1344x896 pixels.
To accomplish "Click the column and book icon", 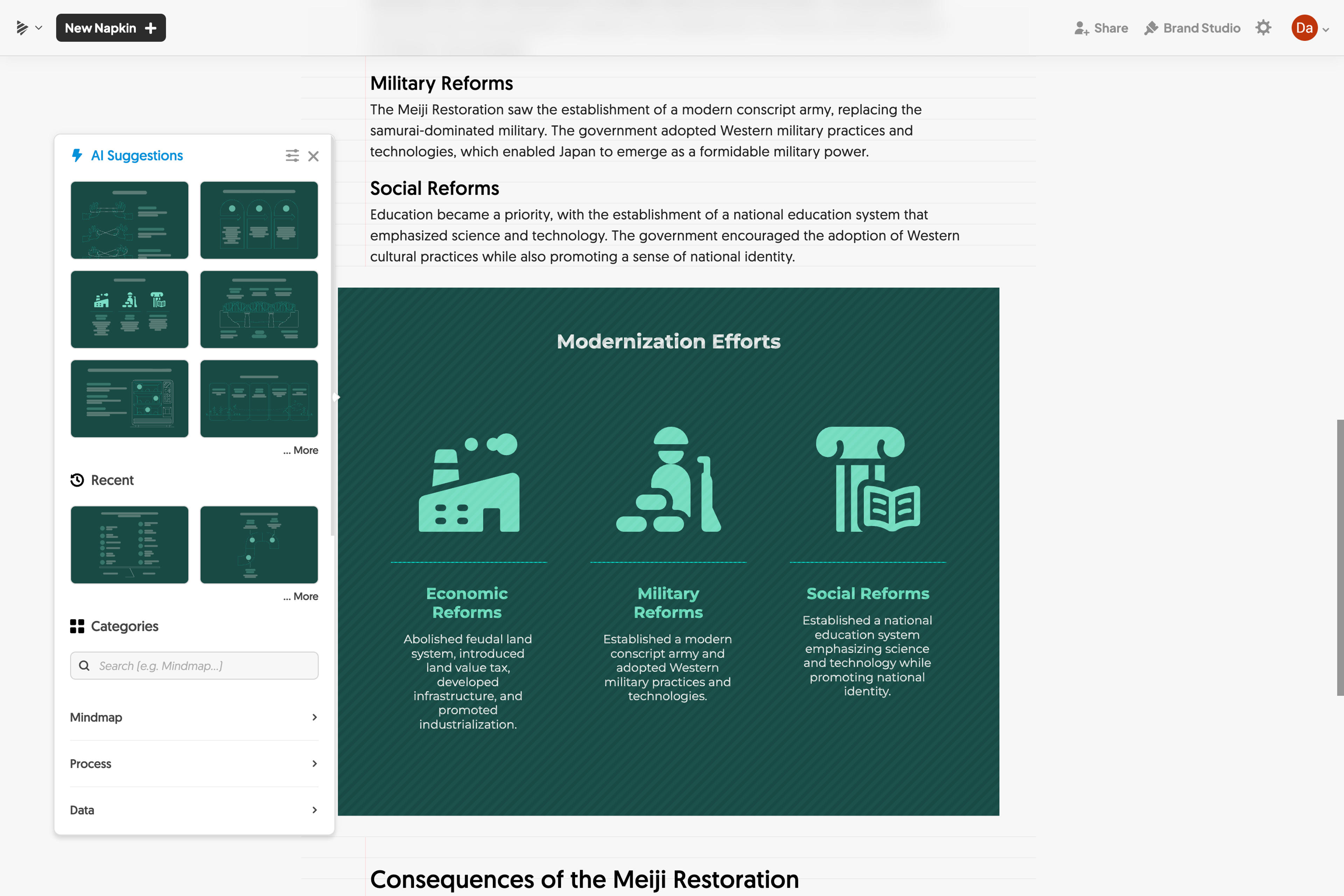I will (868, 479).
